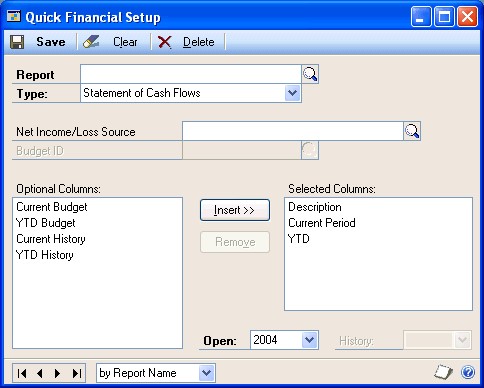
Task: Go to last record navigation arrow
Action: [77, 373]
